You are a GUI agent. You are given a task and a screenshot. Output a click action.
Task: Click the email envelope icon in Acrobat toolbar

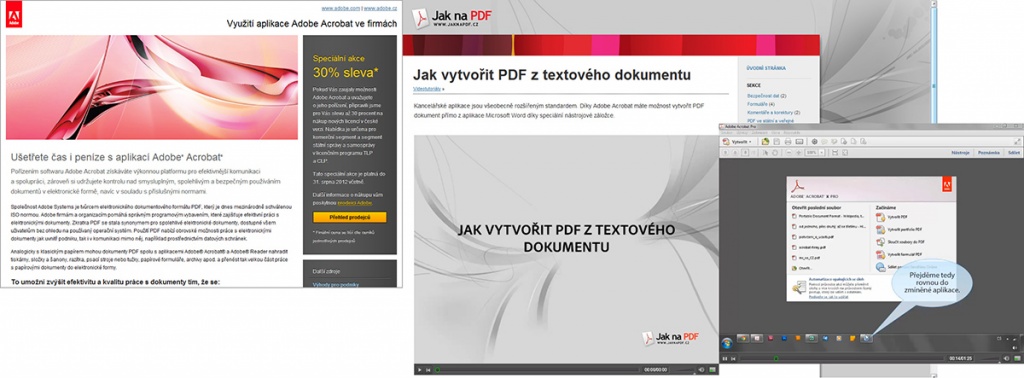[x=799, y=142]
